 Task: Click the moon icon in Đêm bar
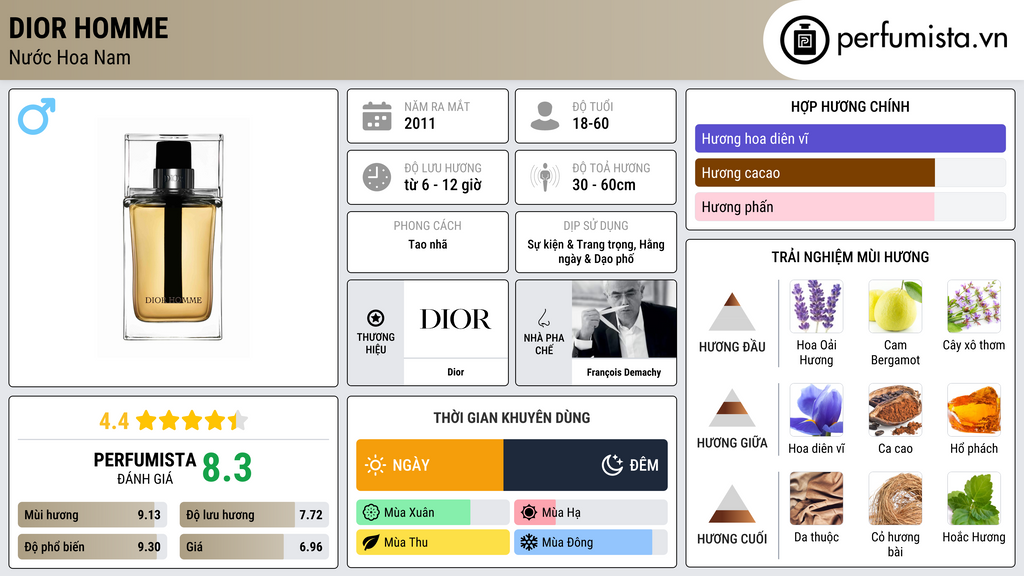pos(613,465)
